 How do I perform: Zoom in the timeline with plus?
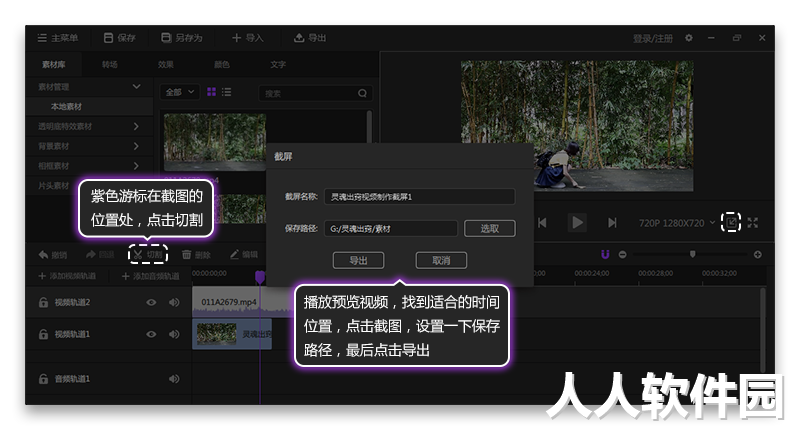coord(758,255)
